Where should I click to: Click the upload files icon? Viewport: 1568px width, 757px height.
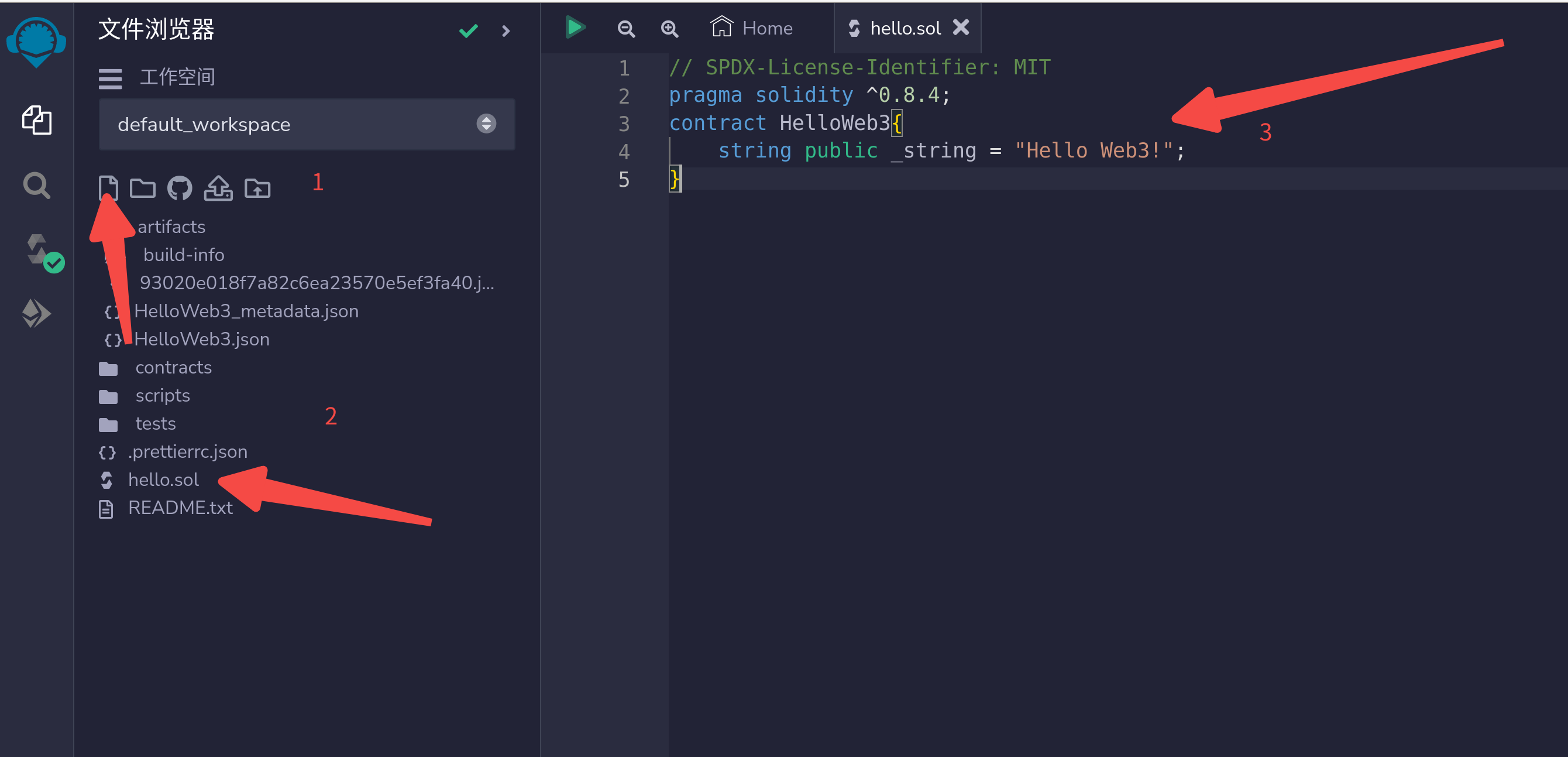coord(218,188)
